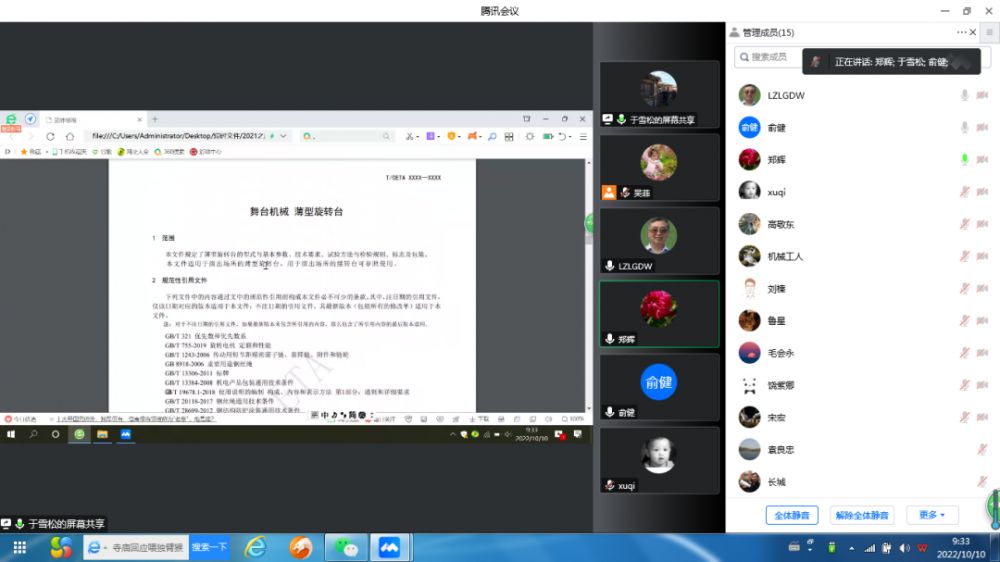Select the 于雪松的屏幕共享 video tile
The width and height of the screenshot is (1000, 562).
point(659,94)
